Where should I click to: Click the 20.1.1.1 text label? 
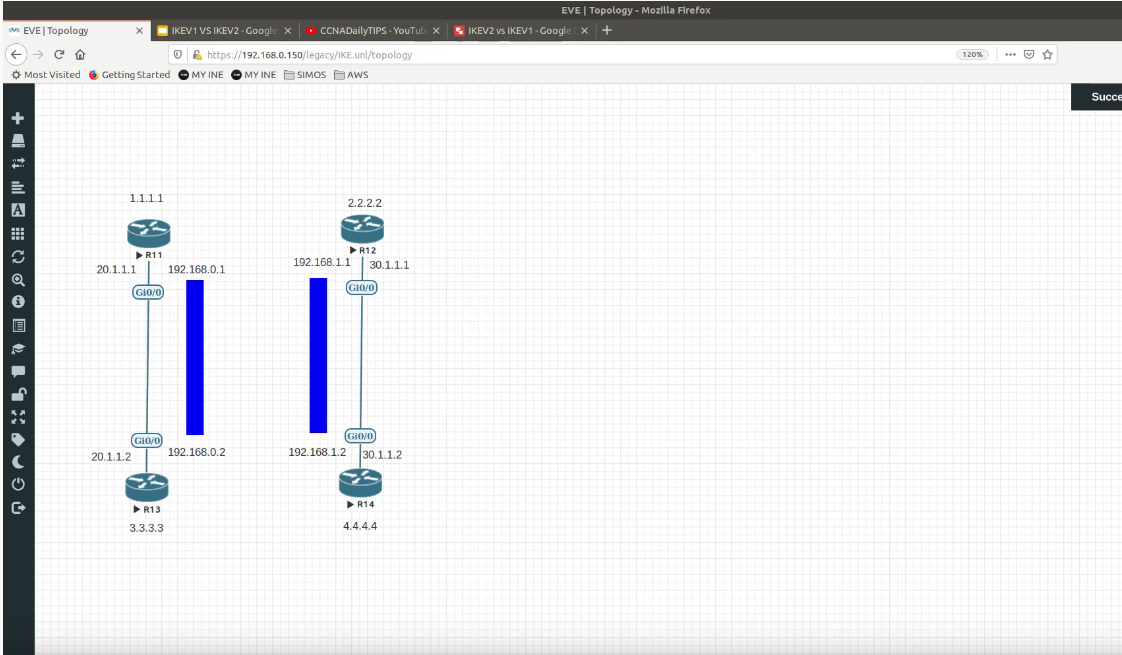pos(116,270)
